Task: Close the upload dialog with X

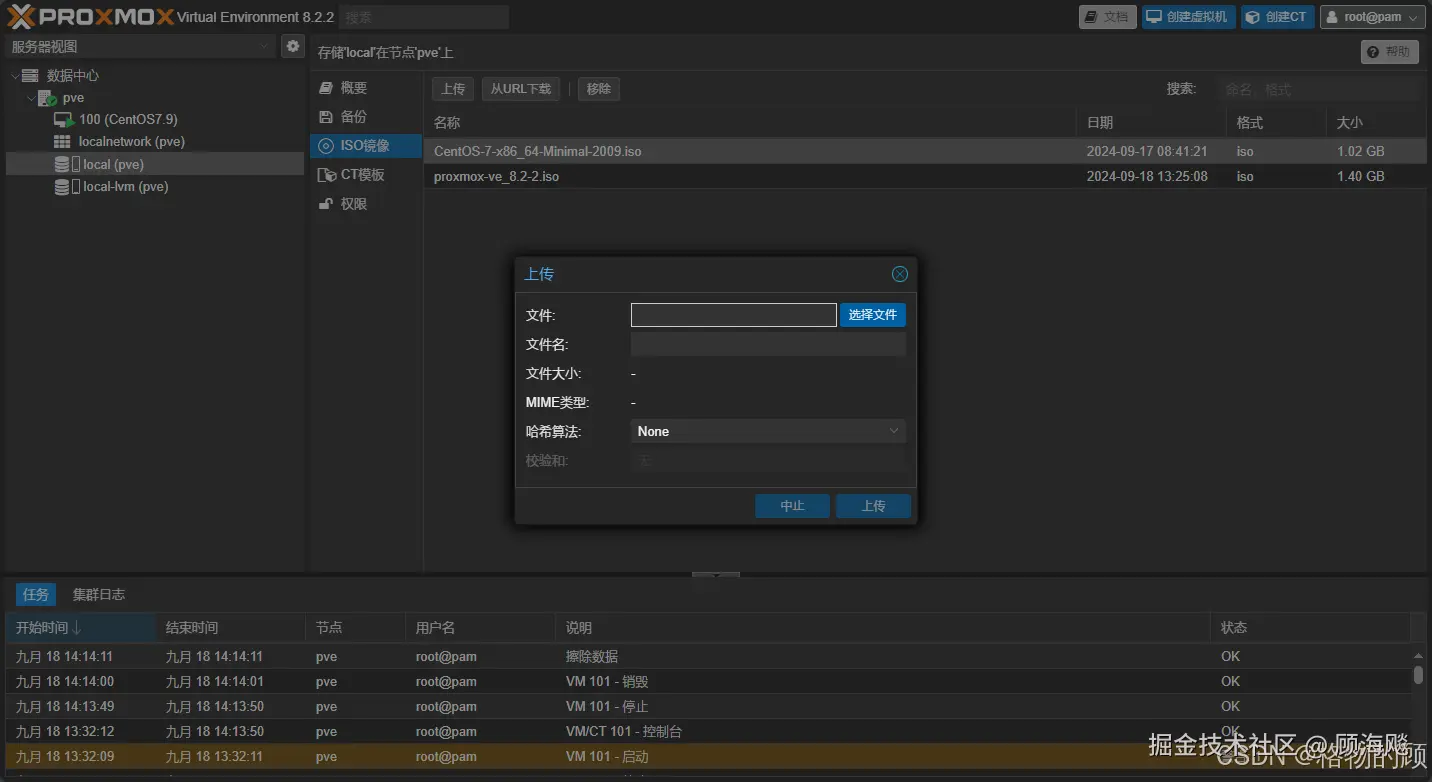Action: click(900, 274)
